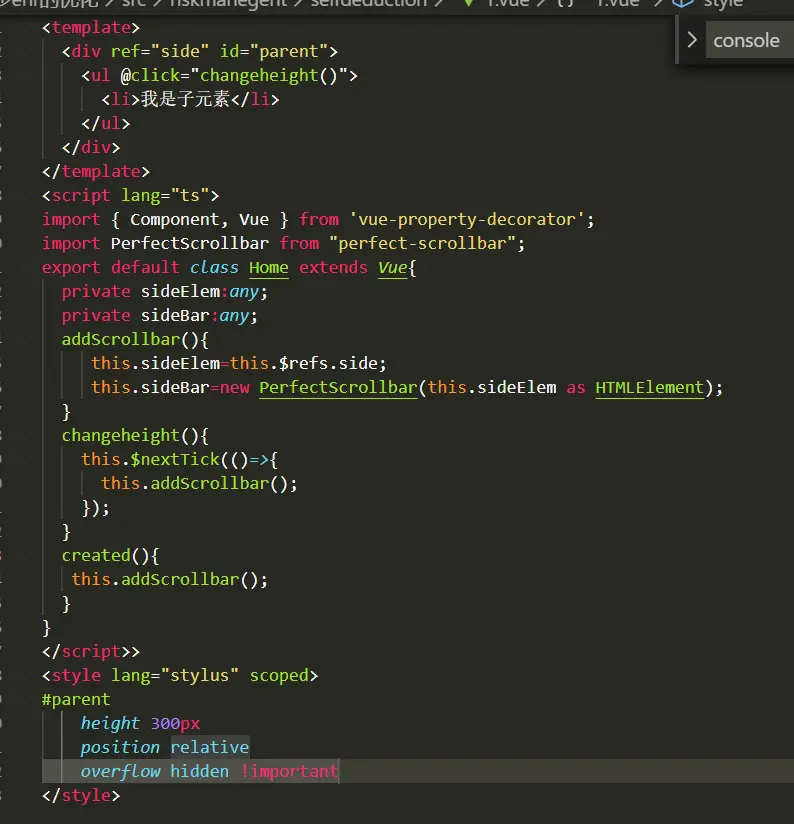Click the overflow property name
The width and height of the screenshot is (794, 824).
[120, 771]
